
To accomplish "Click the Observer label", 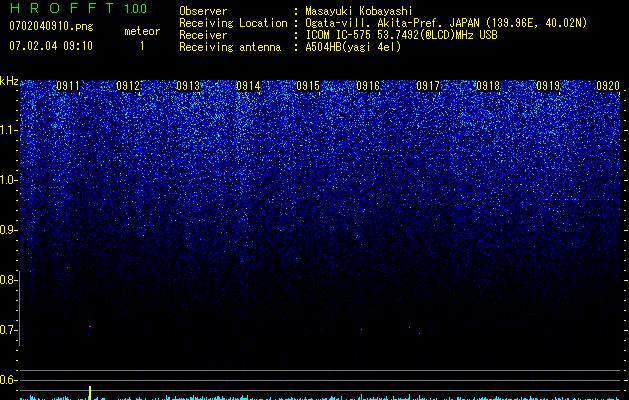I will 203,11.
